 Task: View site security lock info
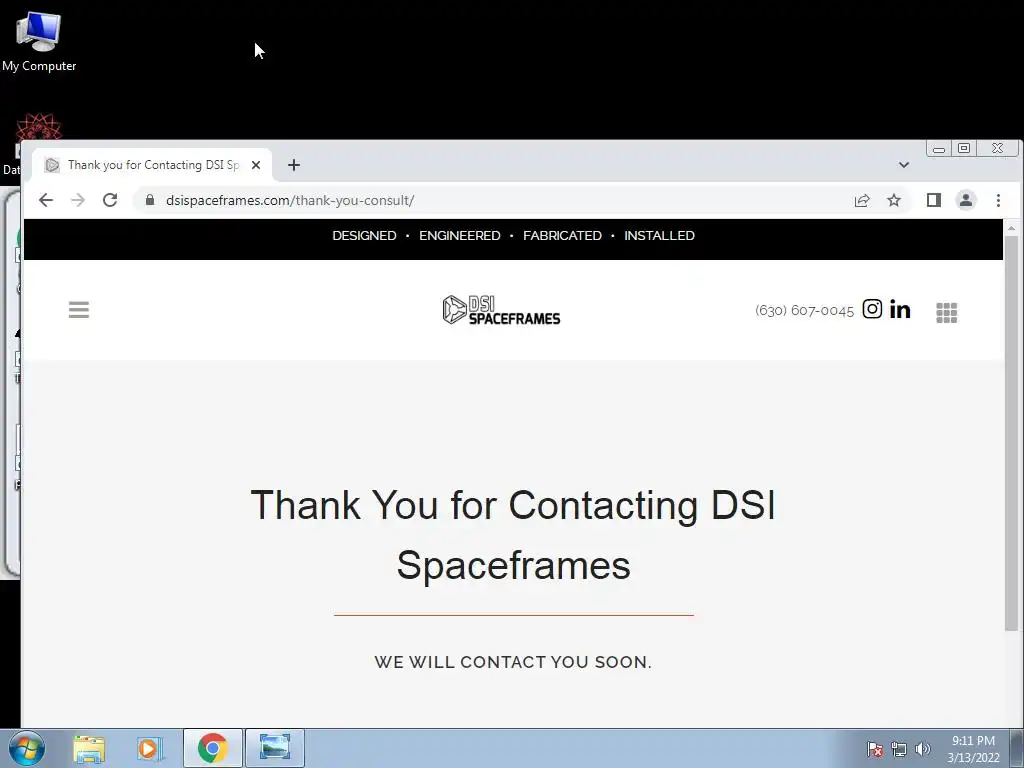[150, 200]
